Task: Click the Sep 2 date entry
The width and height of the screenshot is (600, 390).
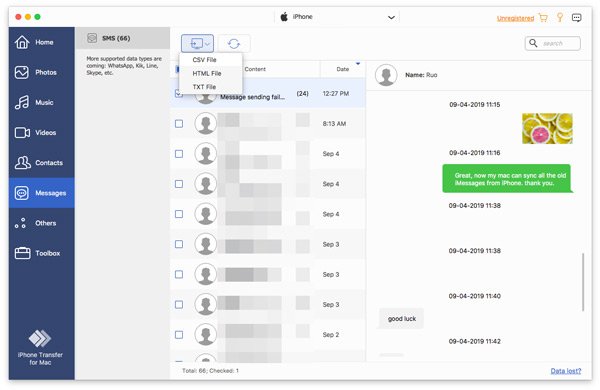Action: [331, 335]
